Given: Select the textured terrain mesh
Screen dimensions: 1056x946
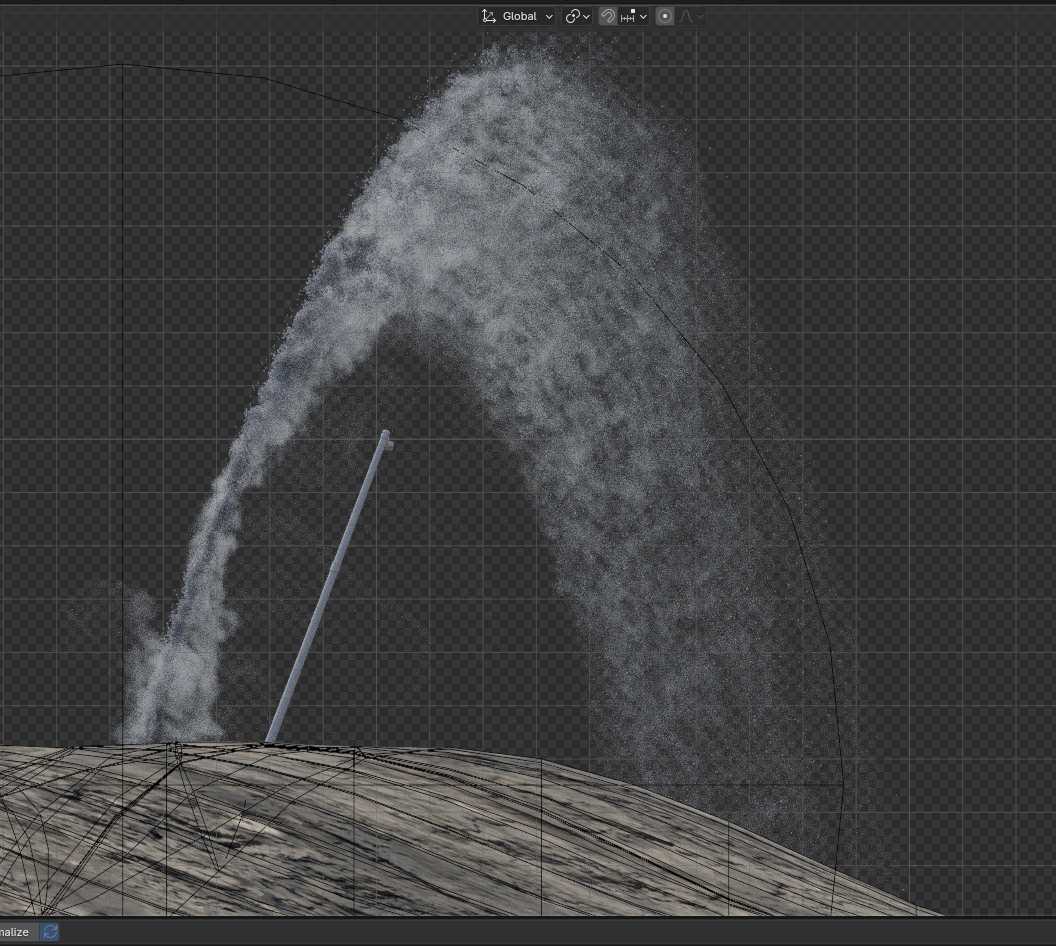Looking at the screenshot, I should tap(400, 840).
